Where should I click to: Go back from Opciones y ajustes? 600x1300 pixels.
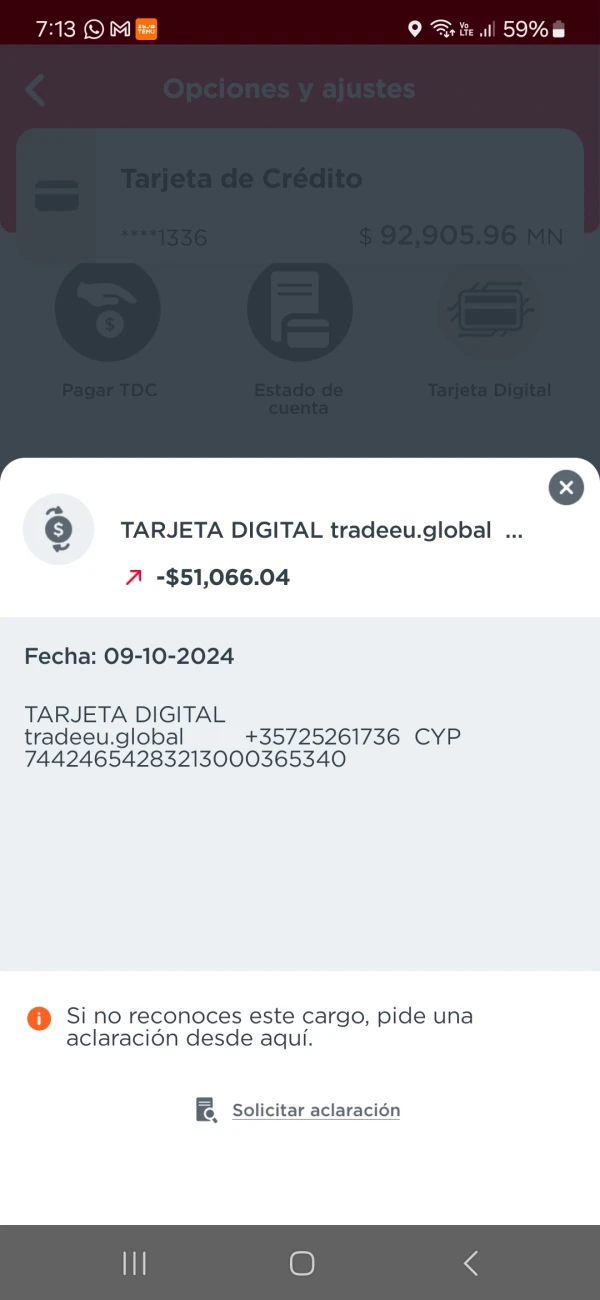point(36,90)
